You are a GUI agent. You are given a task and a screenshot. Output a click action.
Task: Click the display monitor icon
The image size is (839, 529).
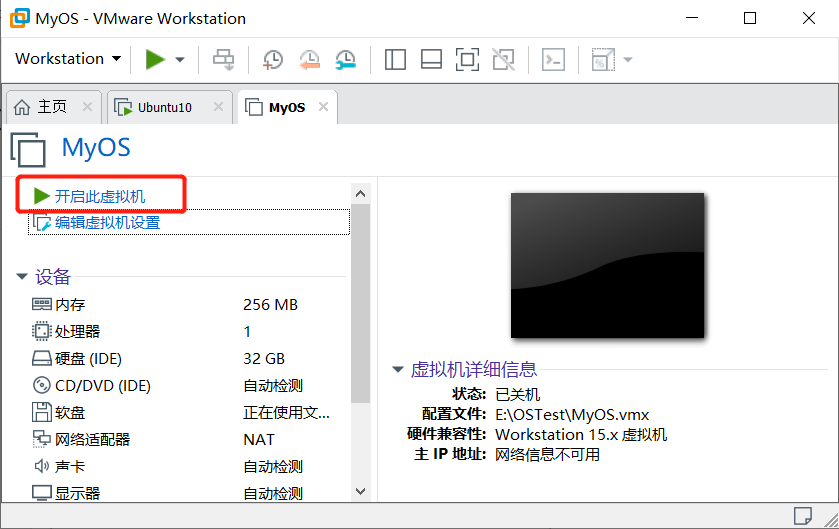pos(42,493)
